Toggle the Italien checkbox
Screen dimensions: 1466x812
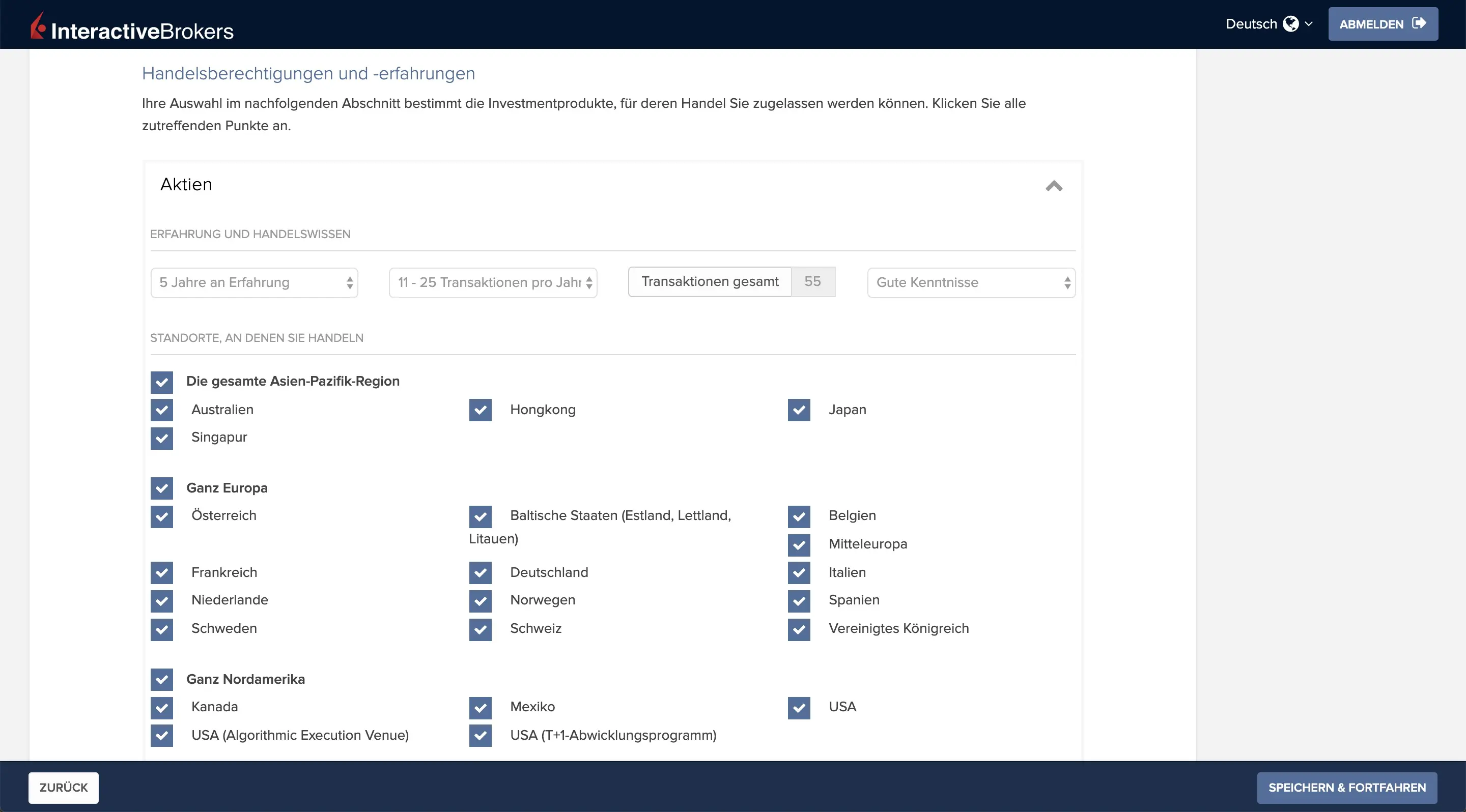click(x=799, y=573)
